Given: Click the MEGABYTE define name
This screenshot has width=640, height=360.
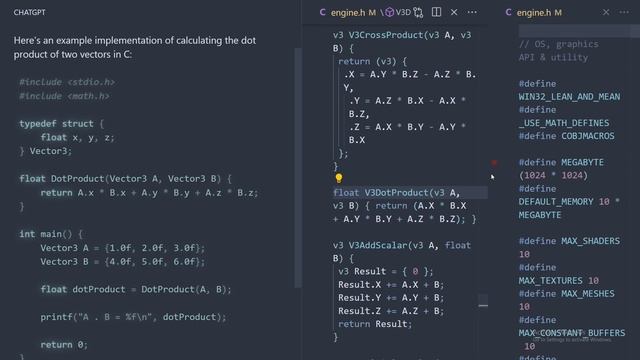Looking at the screenshot, I should [x=582, y=162].
